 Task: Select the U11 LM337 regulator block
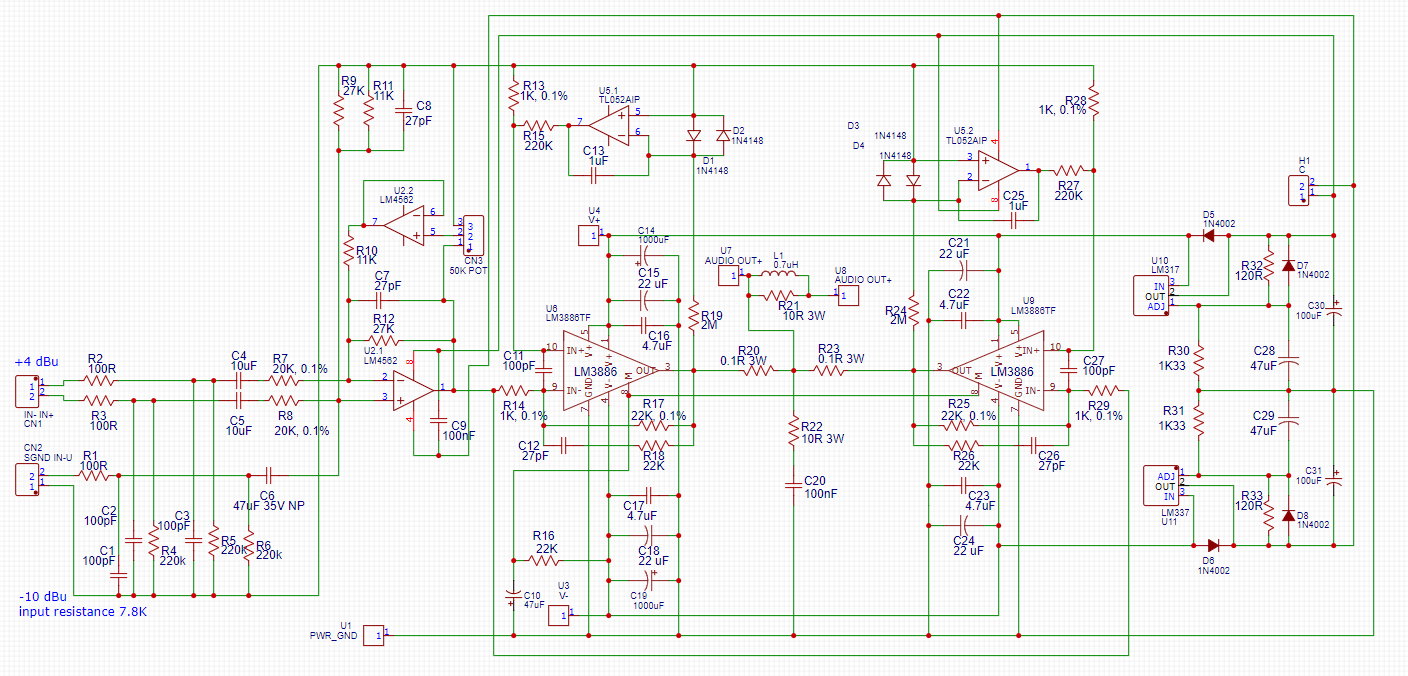pos(1163,485)
